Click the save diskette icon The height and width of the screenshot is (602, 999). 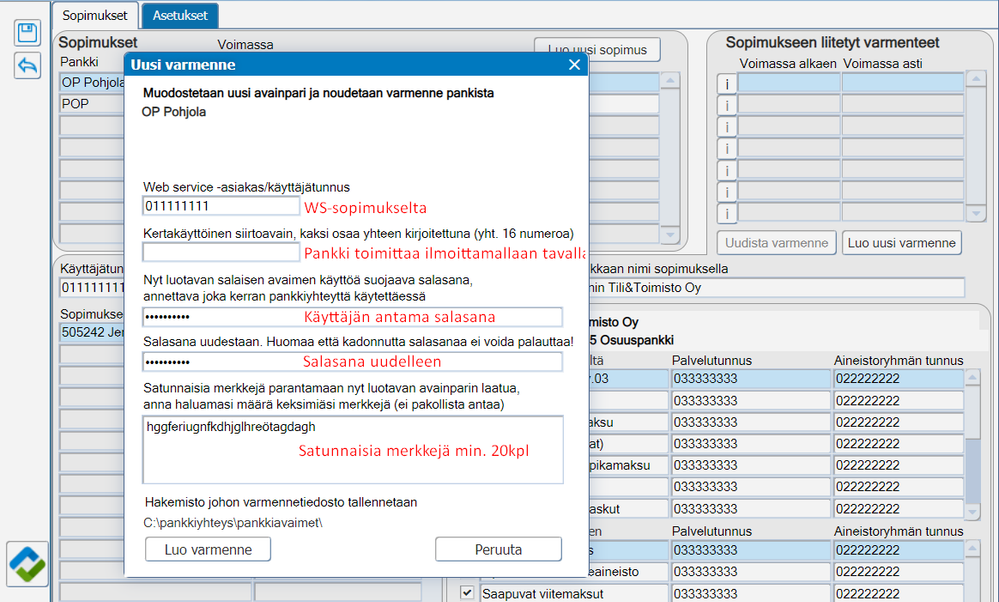coord(27,32)
